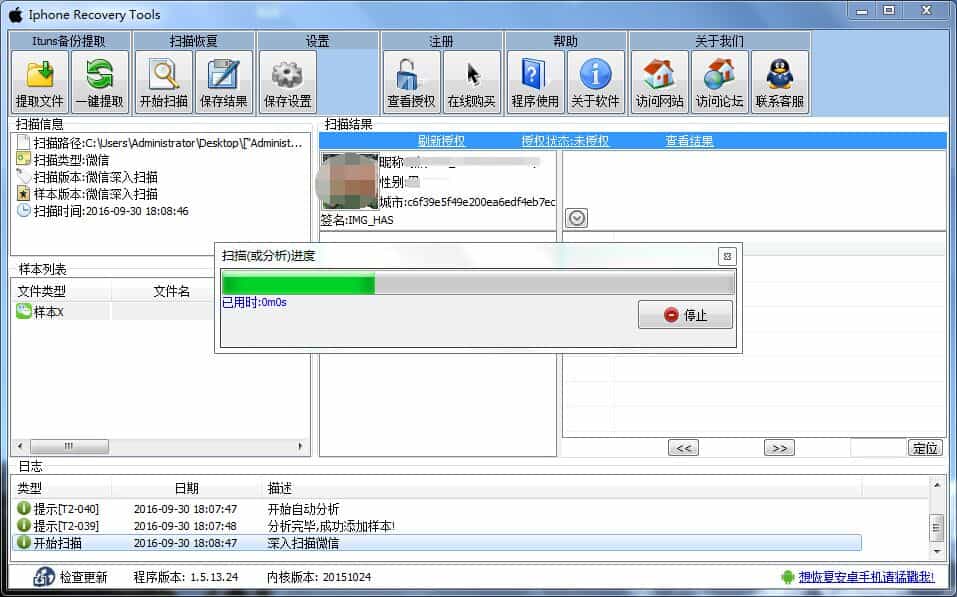
Task: Click the 已用时:0m0s elapsed time text
Action: tap(254, 302)
